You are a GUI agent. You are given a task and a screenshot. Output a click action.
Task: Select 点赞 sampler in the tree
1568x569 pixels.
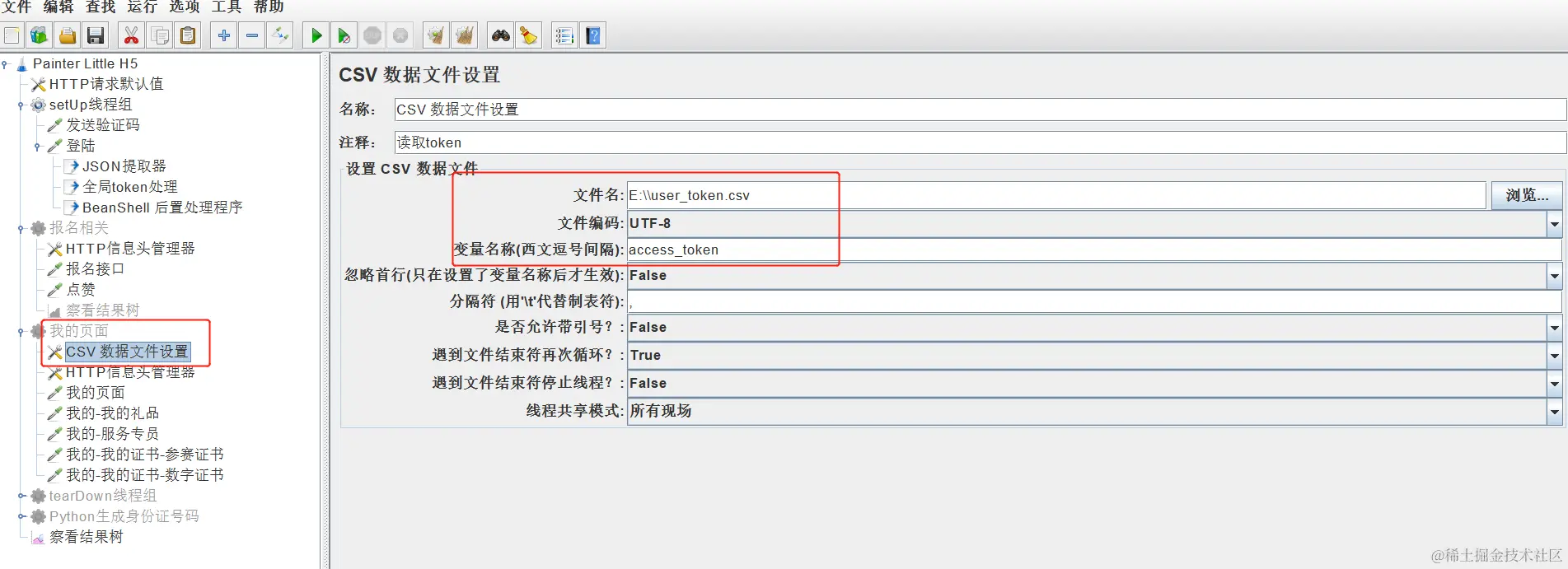[80, 290]
